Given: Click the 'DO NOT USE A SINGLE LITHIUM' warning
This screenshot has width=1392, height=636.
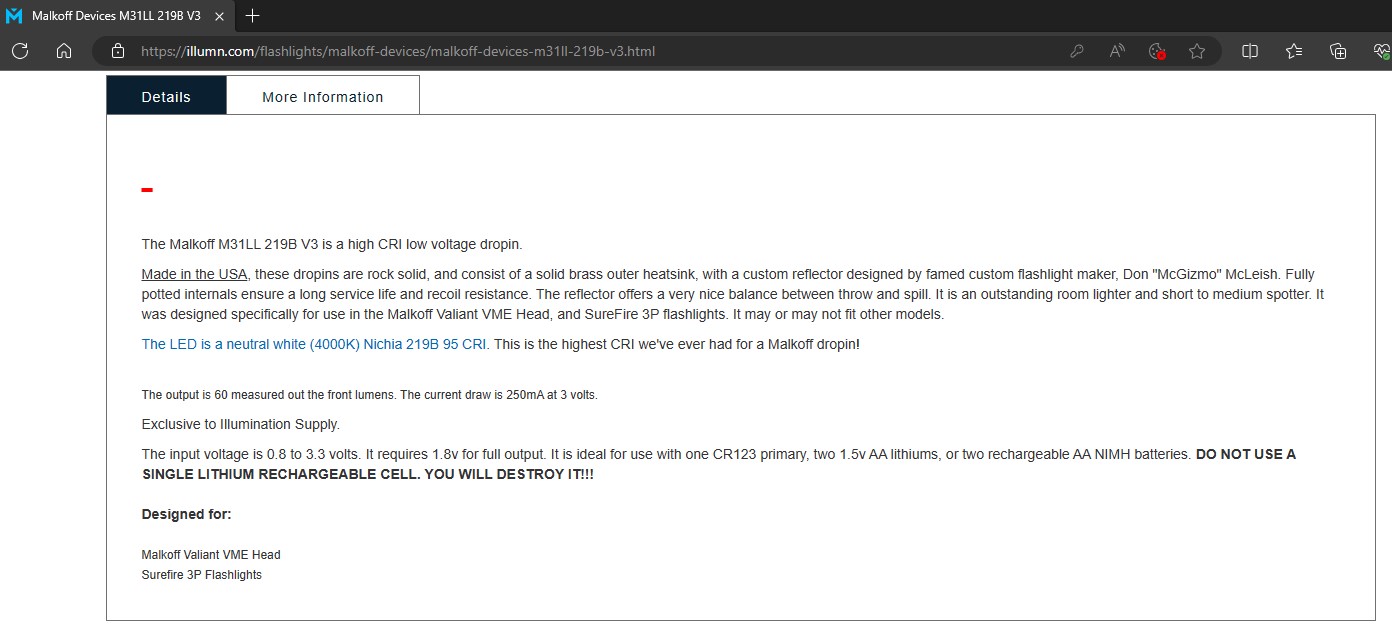Looking at the screenshot, I should click(x=719, y=464).
